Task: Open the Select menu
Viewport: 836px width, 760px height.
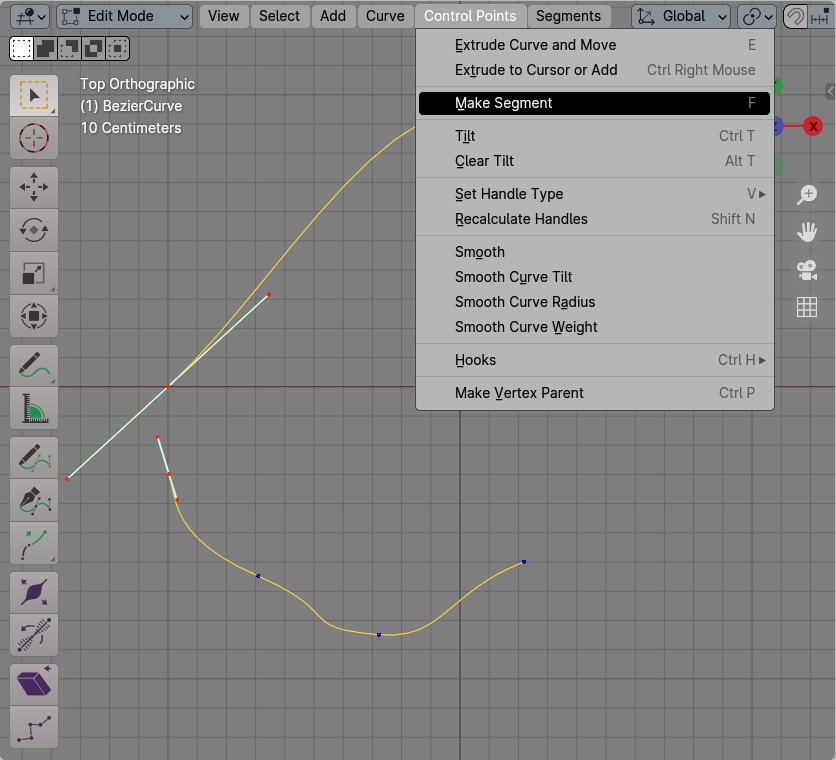Action: [279, 17]
